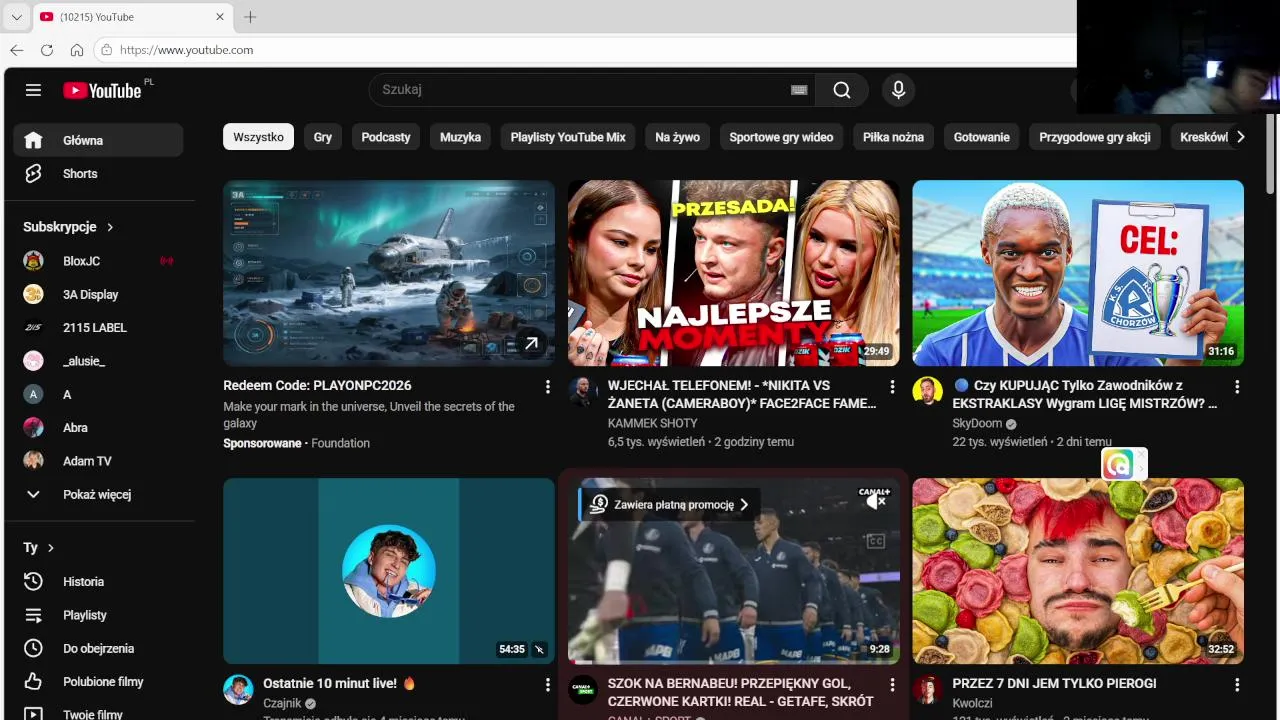This screenshot has width=1280, height=720.
Task: Reload page with browser refresh button
Action: click(47, 50)
